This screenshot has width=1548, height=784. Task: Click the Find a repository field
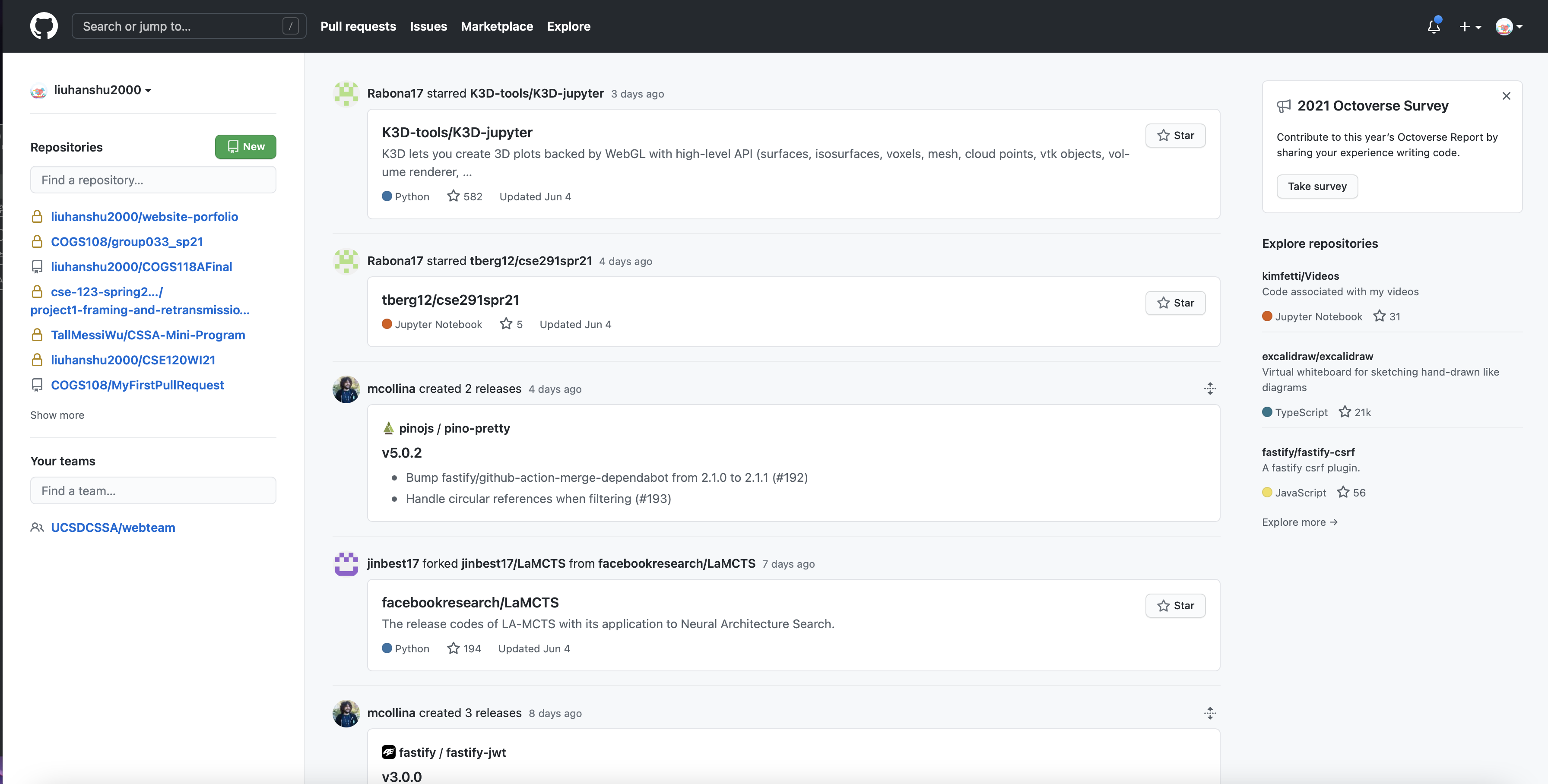click(153, 180)
